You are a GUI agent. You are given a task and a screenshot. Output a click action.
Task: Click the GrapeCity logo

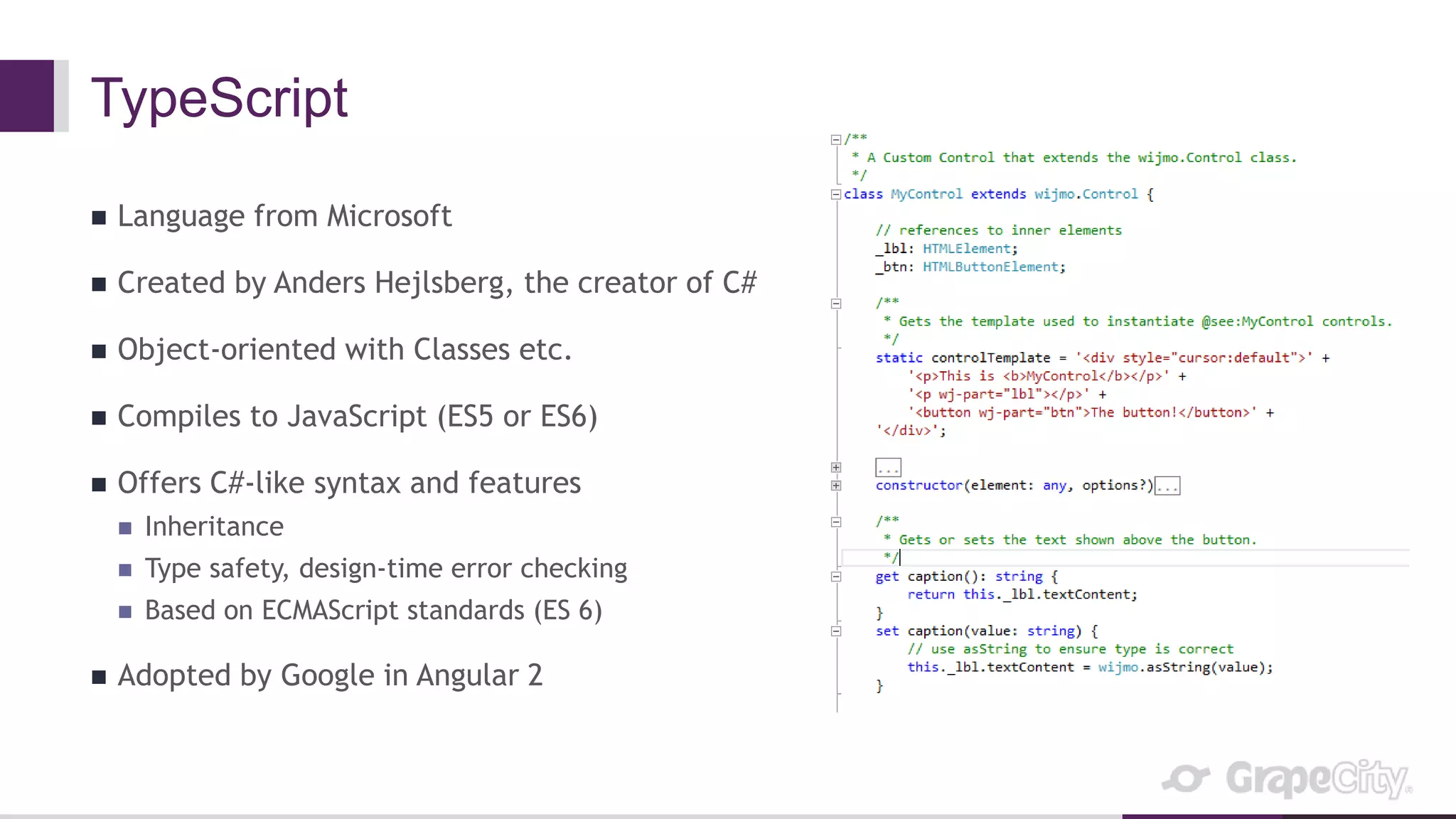tap(1287, 778)
